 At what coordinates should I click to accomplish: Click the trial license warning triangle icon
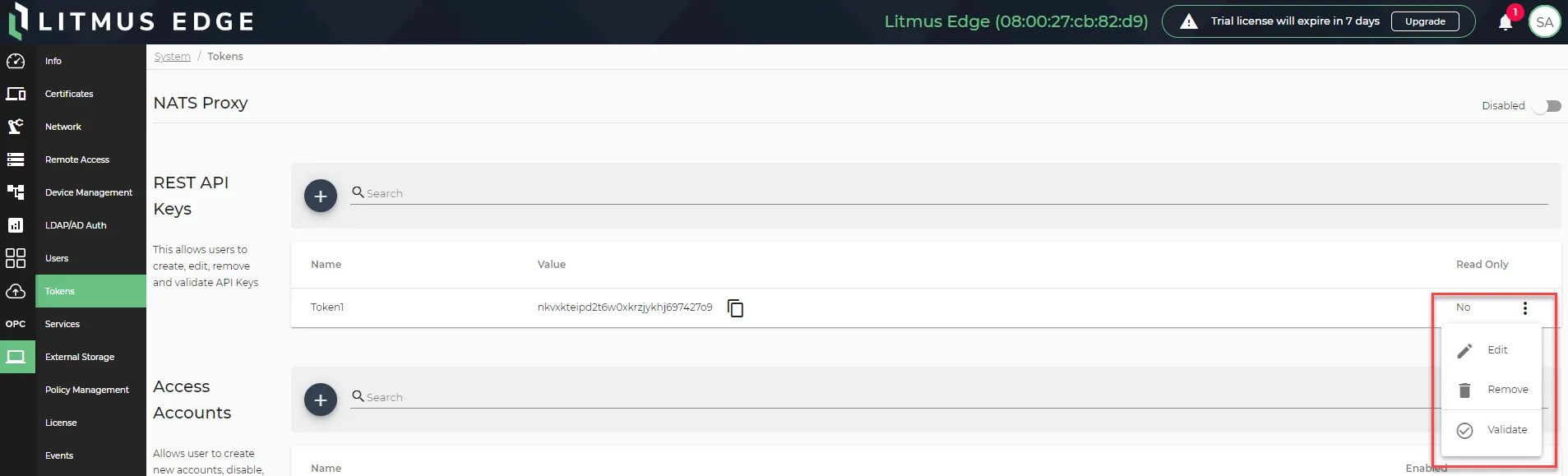[1189, 21]
